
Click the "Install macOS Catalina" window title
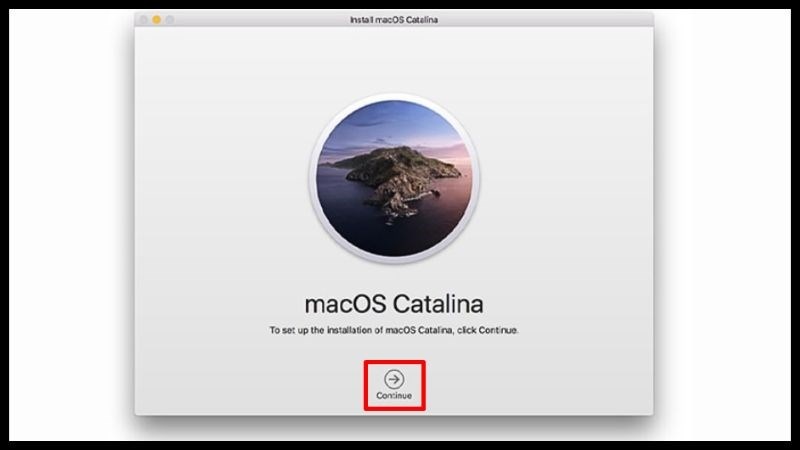[394, 19]
